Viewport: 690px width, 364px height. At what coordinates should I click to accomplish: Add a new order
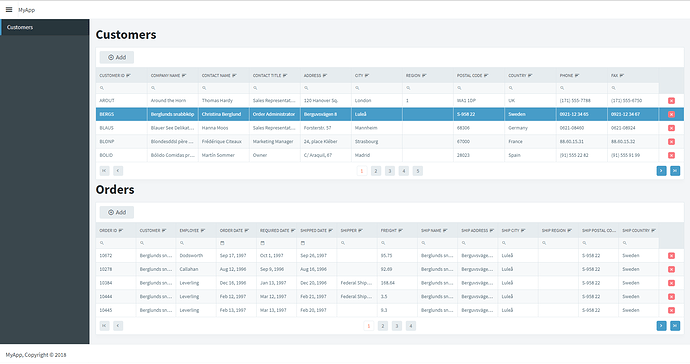(117, 212)
